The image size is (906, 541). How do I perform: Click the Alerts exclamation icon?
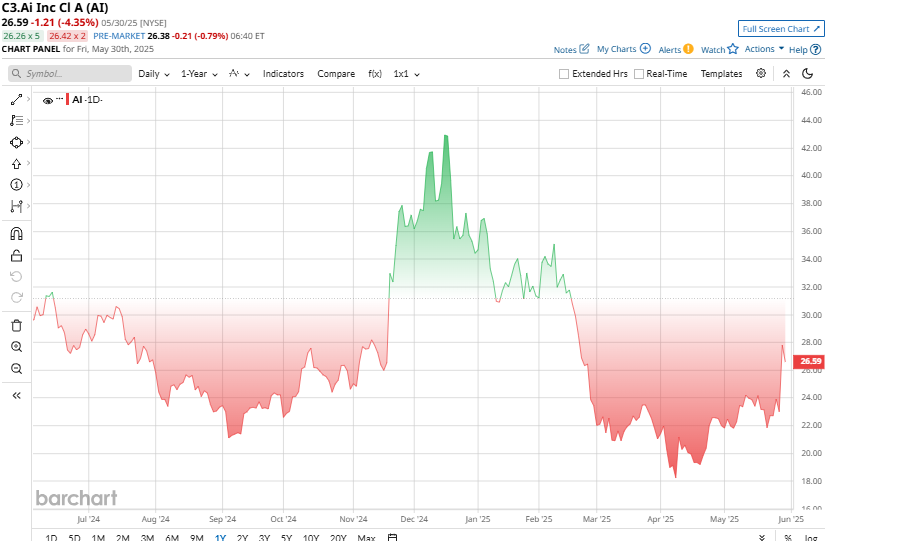[x=688, y=49]
